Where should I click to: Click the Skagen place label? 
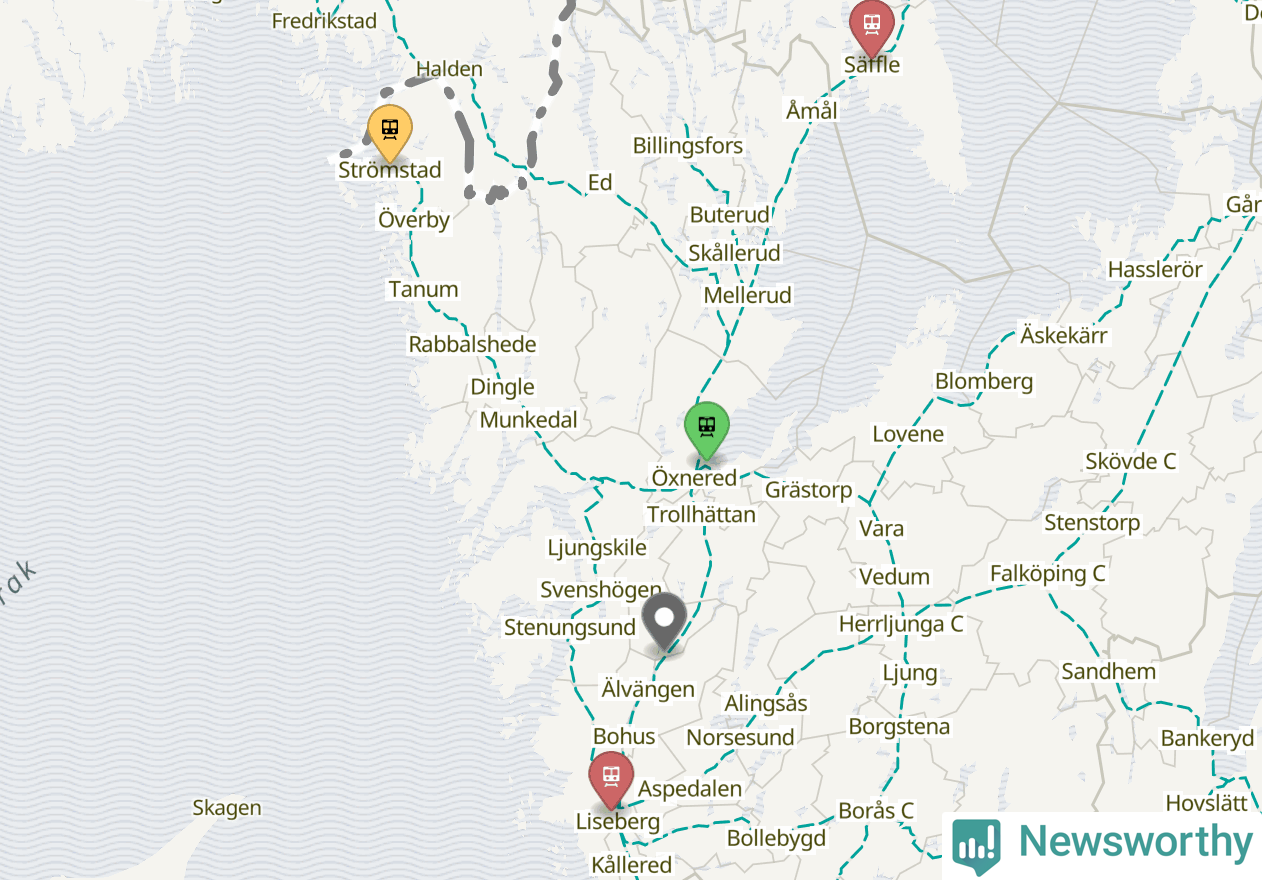pos(227,808)
